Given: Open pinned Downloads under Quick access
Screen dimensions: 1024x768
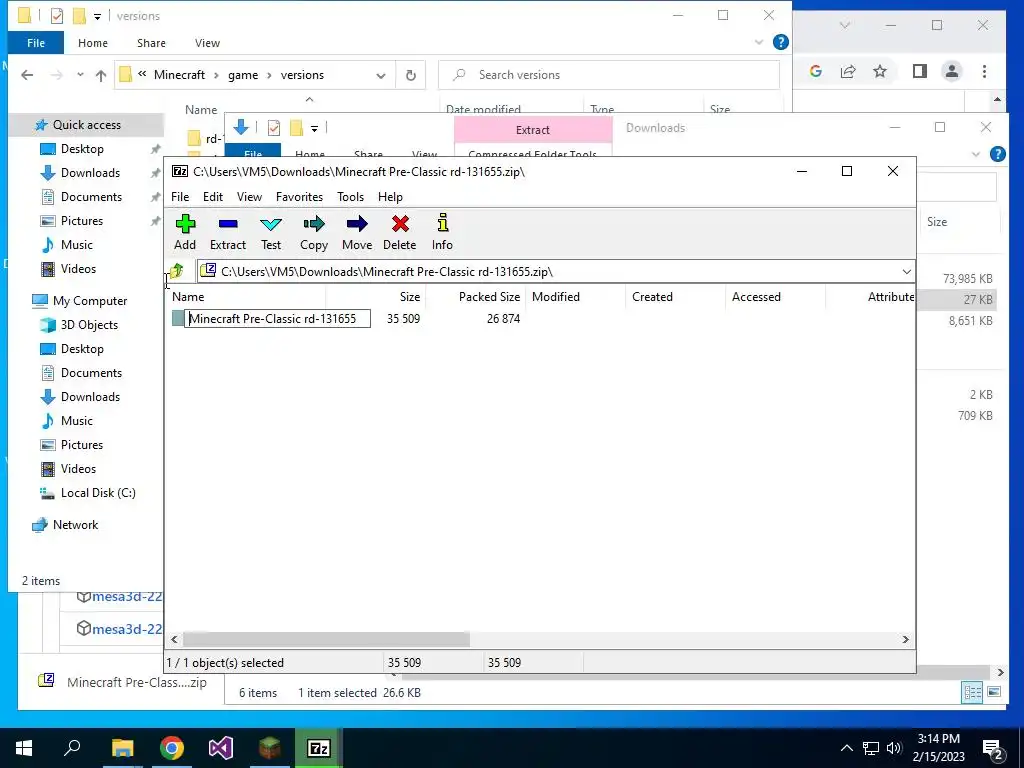Looking at the screenshot, I should point(90,172).
